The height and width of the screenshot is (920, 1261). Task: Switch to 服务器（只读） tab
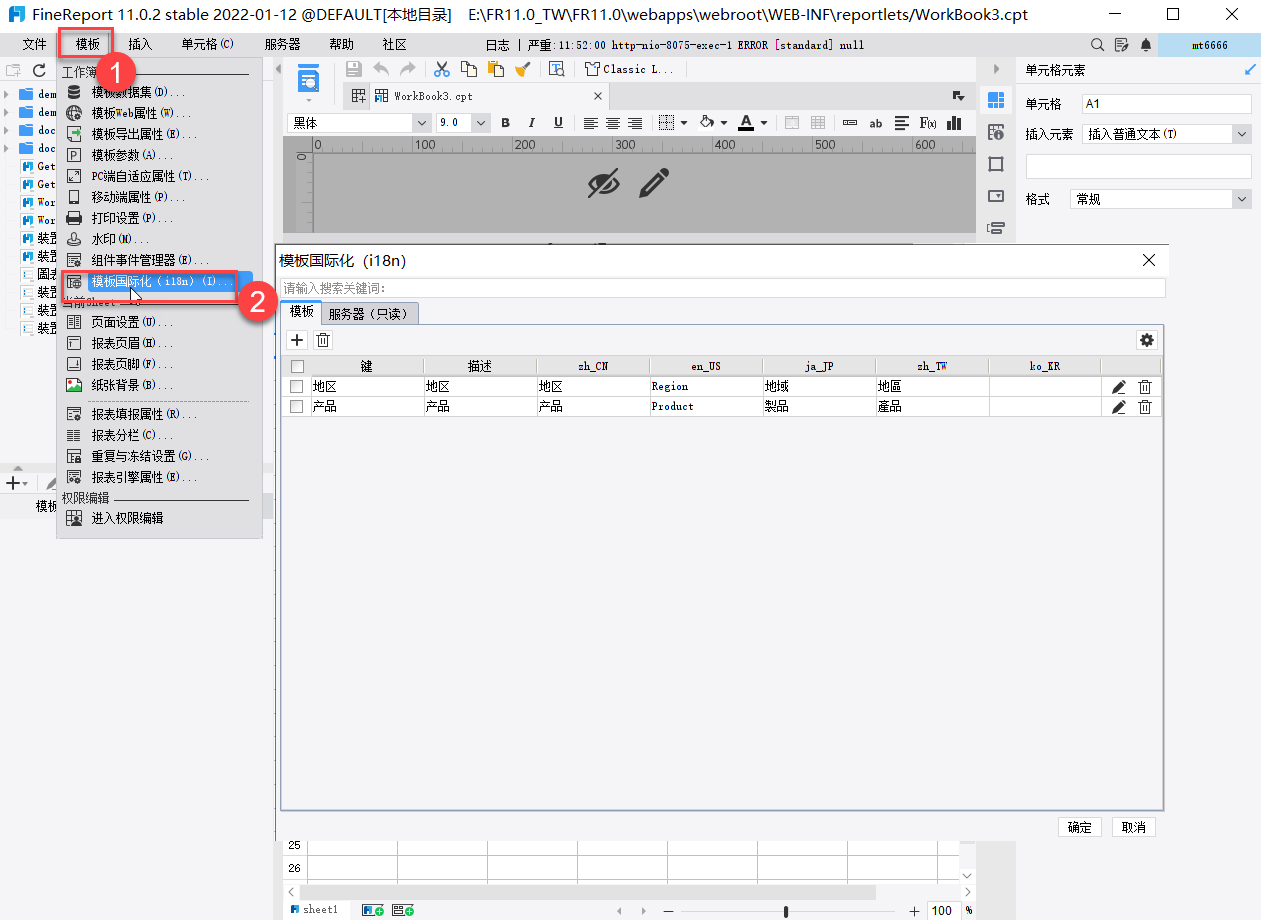370,313
